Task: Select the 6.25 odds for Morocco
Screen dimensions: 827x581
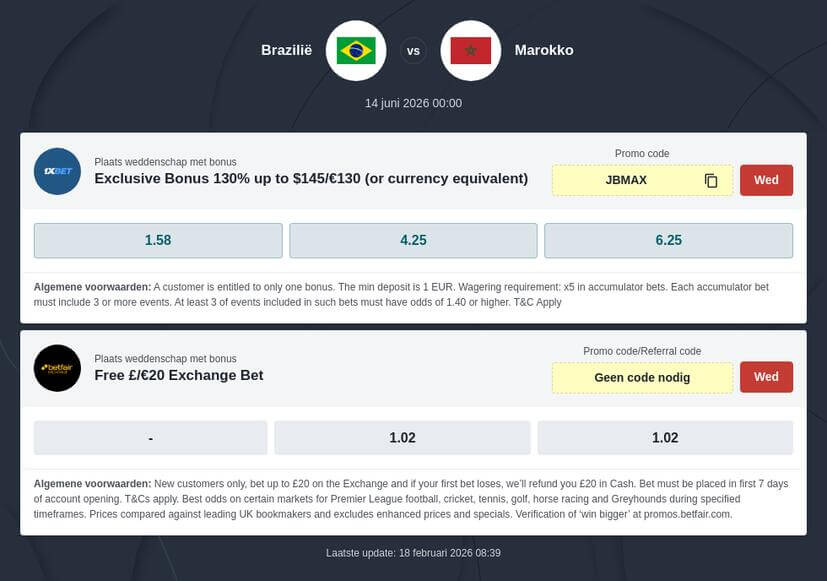Action: click(668, 240)
